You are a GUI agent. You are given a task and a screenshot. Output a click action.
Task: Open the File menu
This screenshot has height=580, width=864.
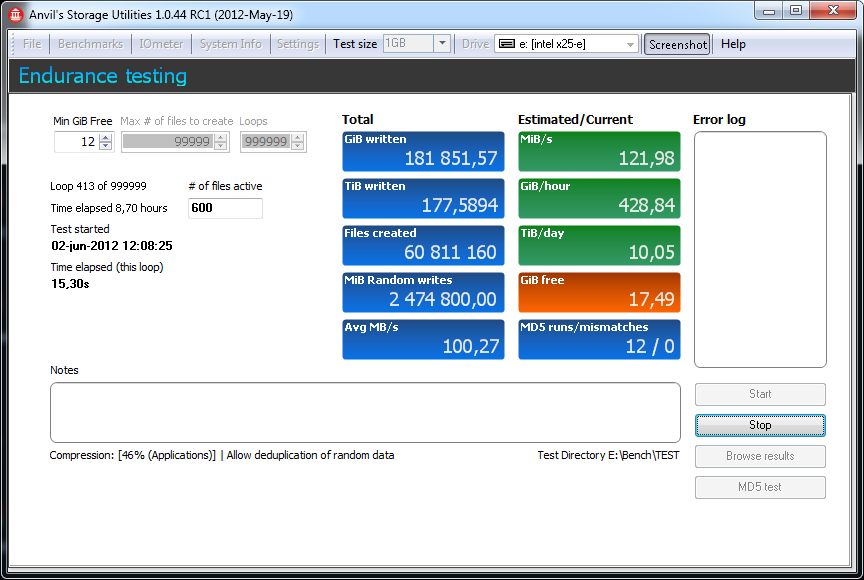point(32,44)
